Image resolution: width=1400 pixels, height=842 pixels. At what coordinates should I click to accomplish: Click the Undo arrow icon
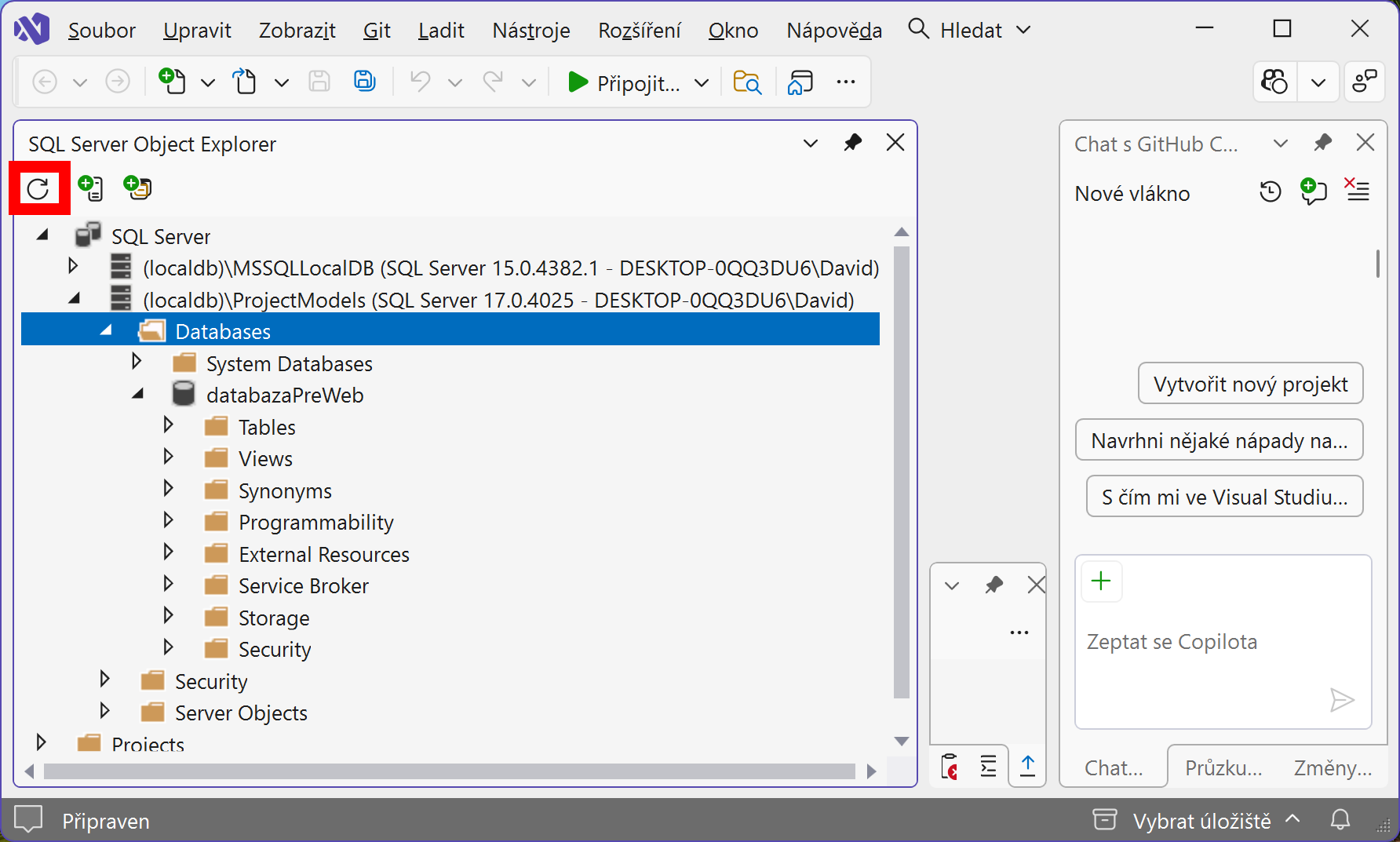(421, 82)
